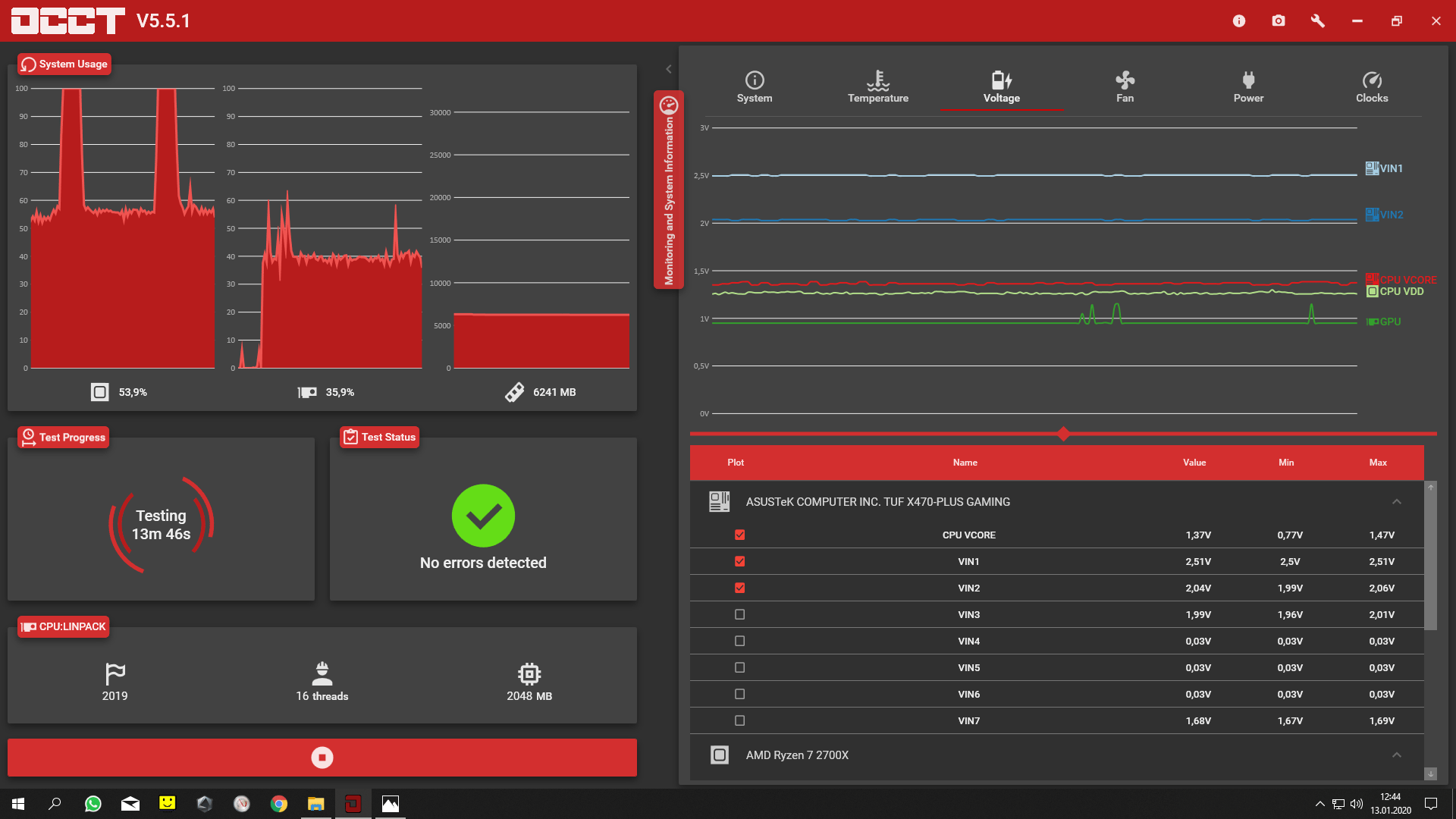Switch to the Fan tab

(1125, 87)
